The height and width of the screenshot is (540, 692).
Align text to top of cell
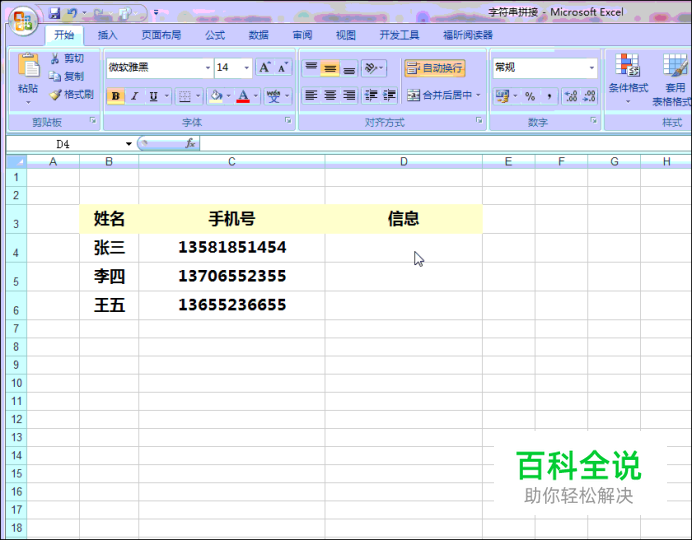311,68
